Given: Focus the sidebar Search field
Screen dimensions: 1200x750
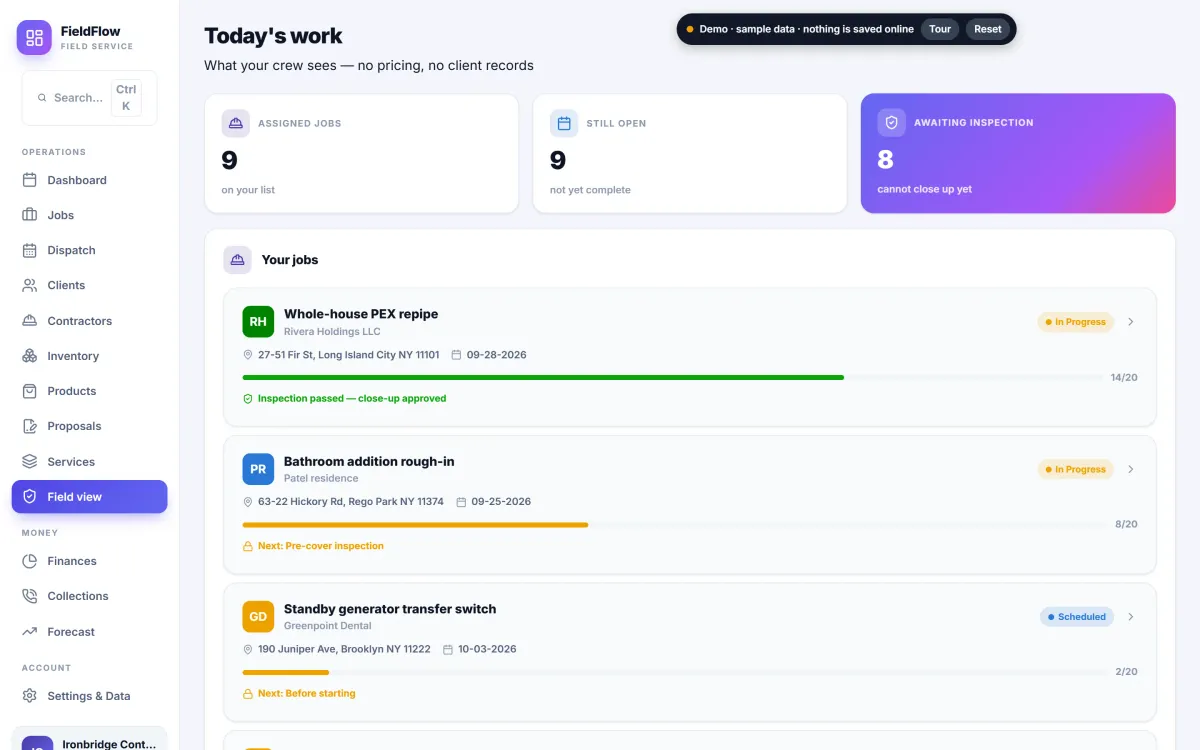Looking at the screenshot, I should pyautogui.click(x=89, y=98).
